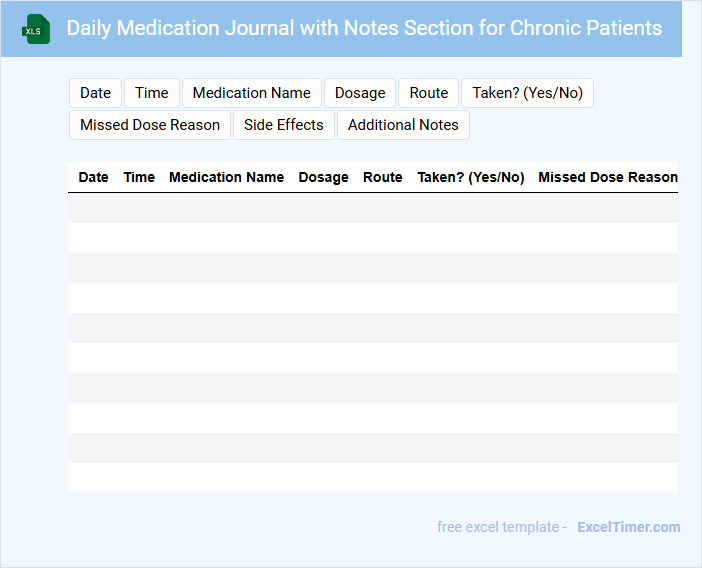Click the Taken? (Yes/No) column header
This screenshot has height=568, width=702.
(x=470, y=177)
